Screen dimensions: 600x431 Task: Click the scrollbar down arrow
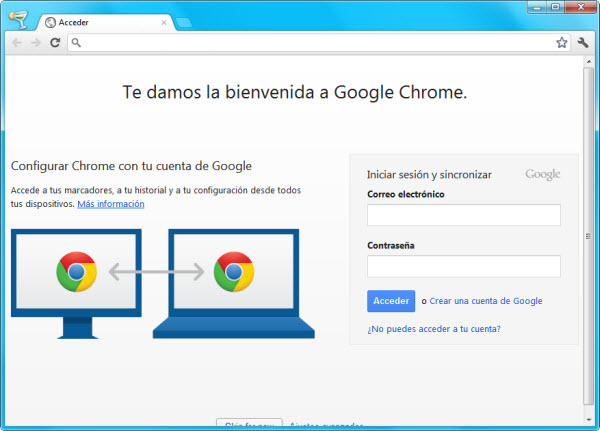tap(589, 420)
